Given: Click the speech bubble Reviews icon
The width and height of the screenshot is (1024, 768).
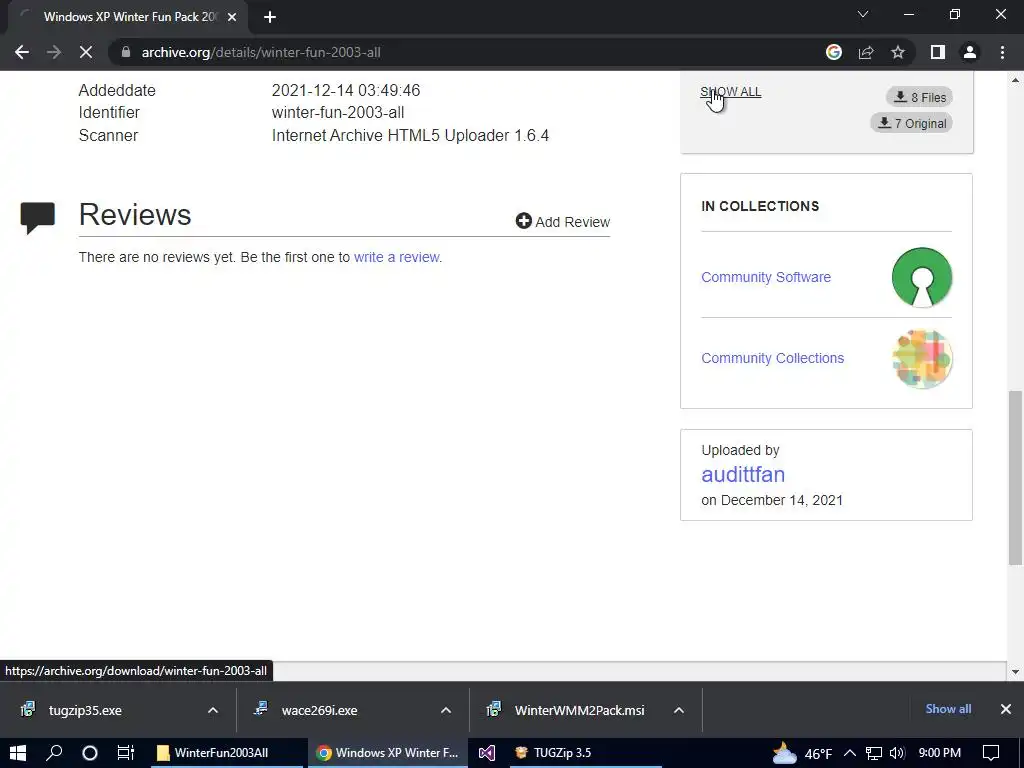Looking at the screenshot, I should (x=37, y=218).
